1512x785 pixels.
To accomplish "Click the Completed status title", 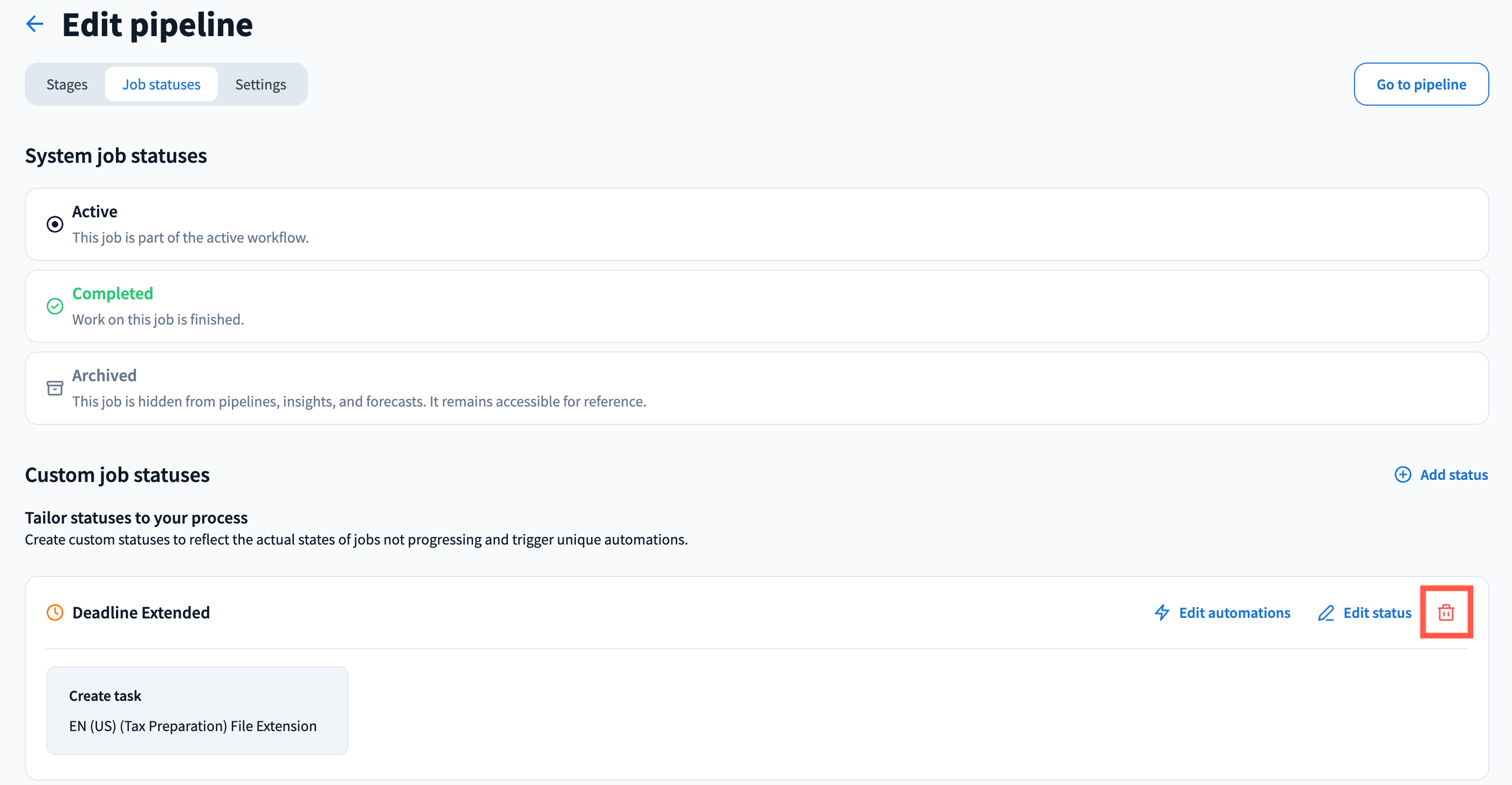I will pos(113,293).
